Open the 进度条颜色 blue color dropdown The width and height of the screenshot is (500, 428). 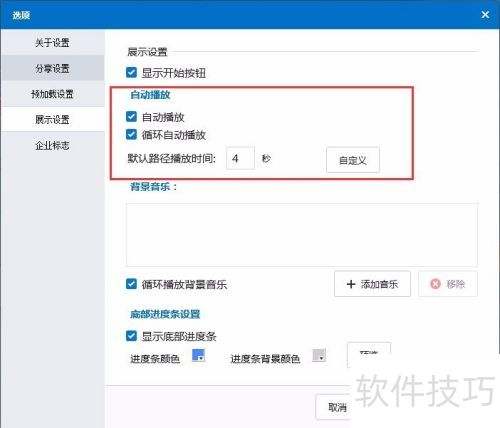pyautogui.click(x=198, y=355)
